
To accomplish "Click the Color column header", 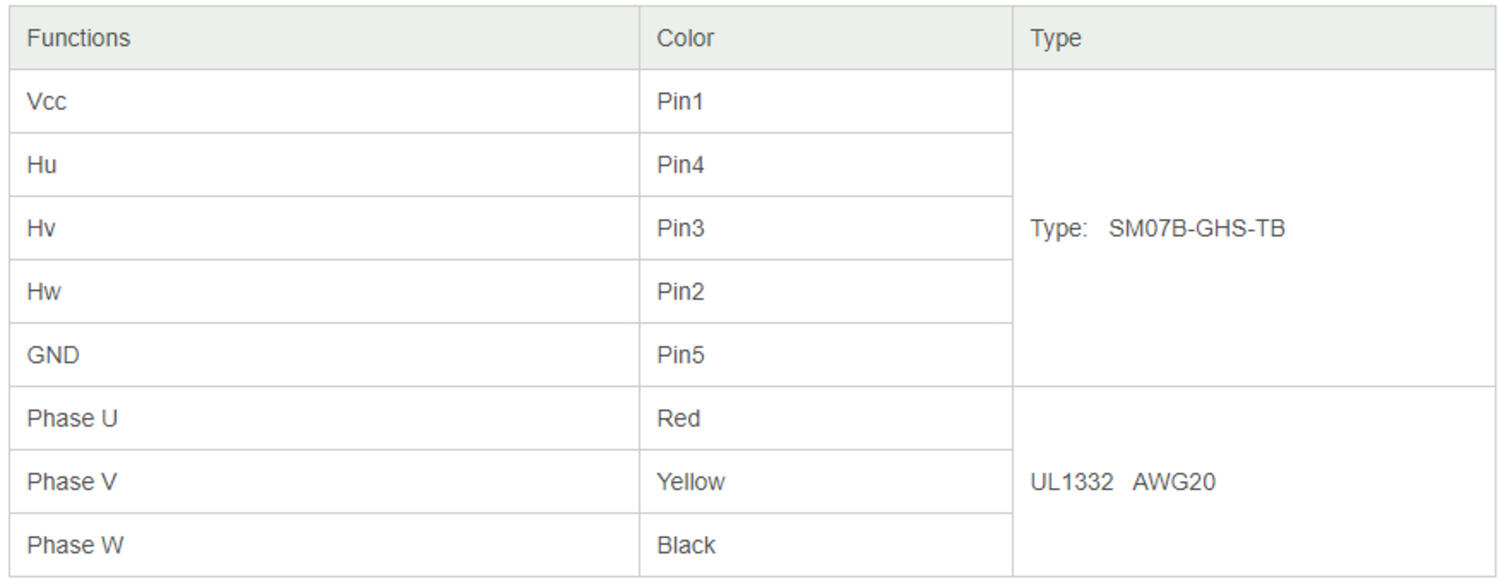I will [x=685, y=38].
